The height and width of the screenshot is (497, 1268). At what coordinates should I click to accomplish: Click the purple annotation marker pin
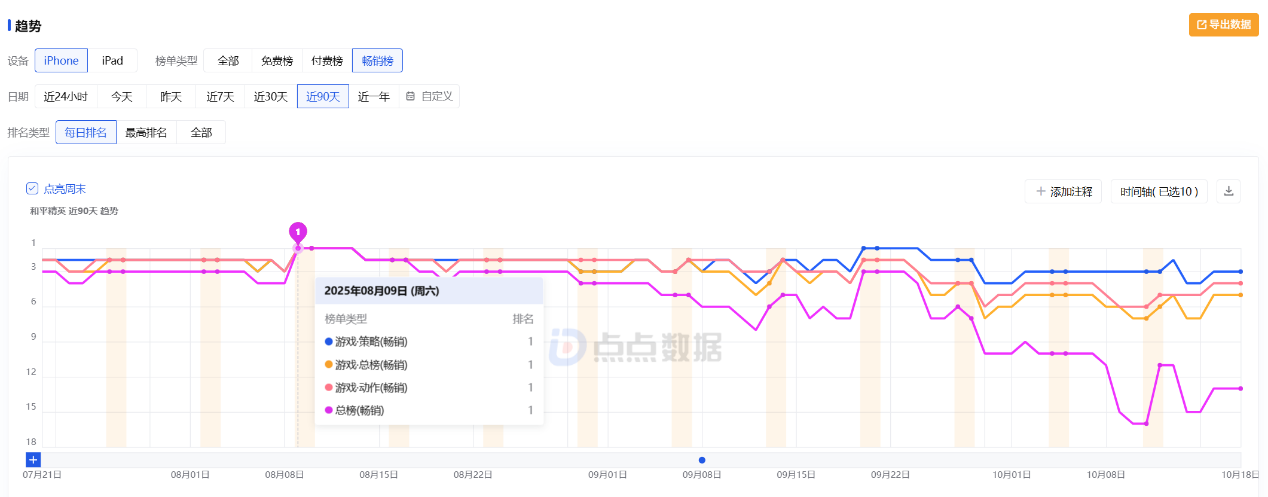(x=297, y=232)
